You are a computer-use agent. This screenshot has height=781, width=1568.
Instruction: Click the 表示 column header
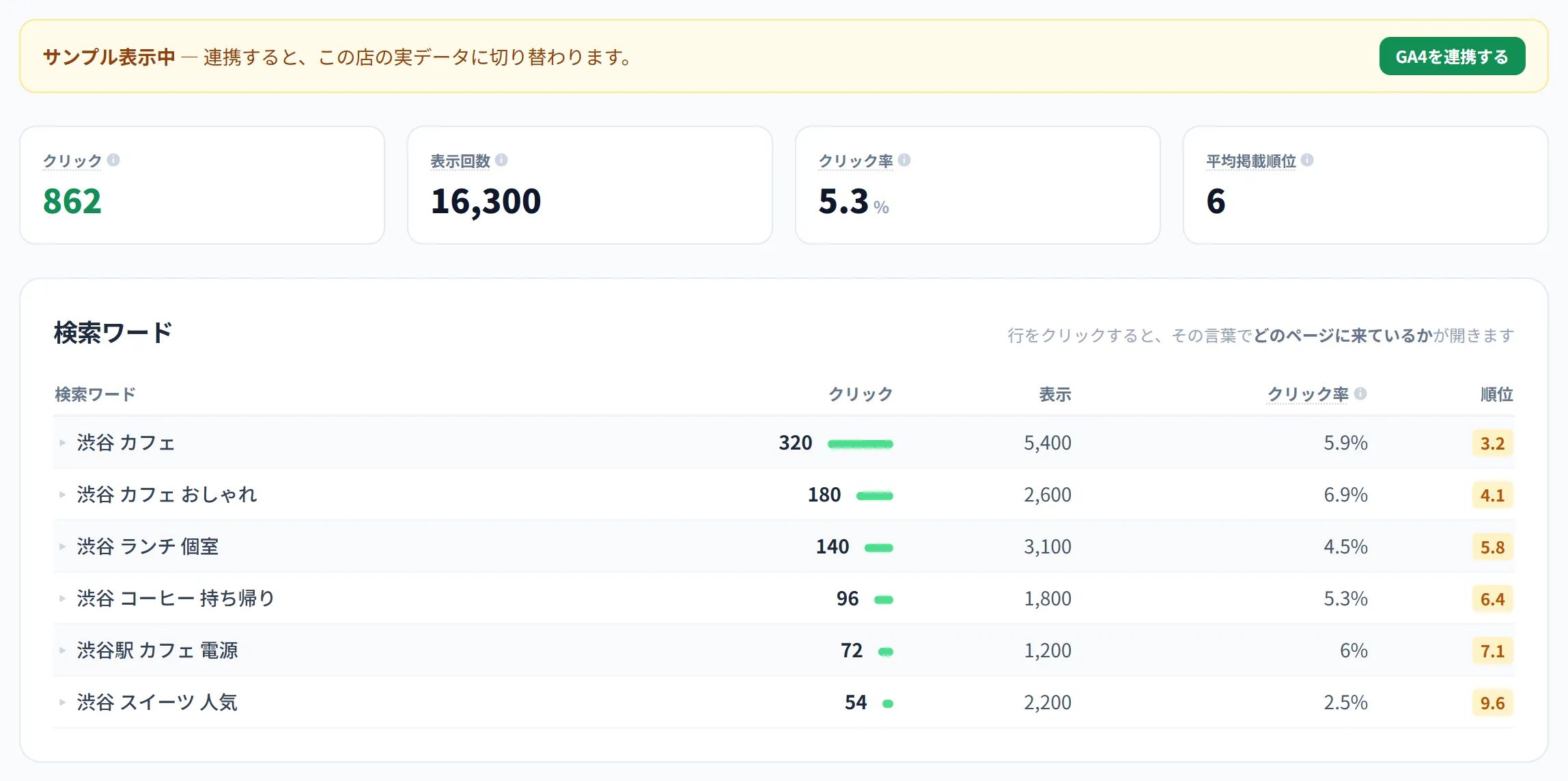(1055, 394)
